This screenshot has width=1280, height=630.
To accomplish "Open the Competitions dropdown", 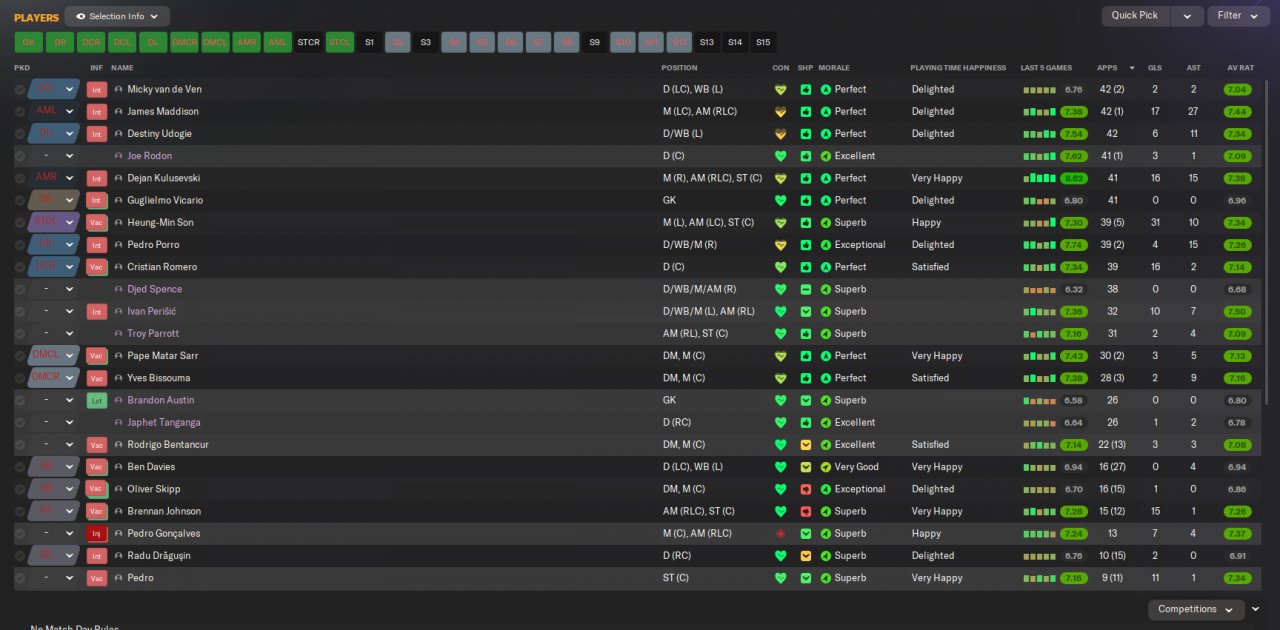I will (1196, 609).
